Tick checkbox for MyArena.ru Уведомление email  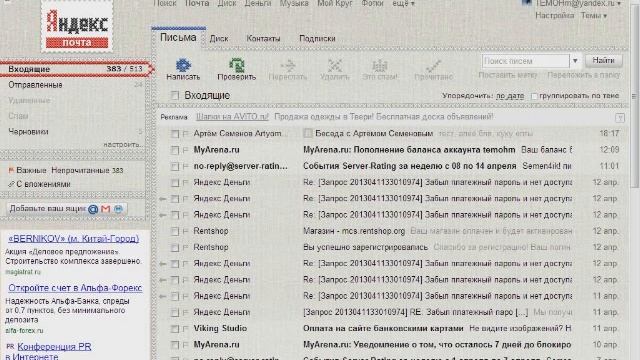(x=175, y=345)
